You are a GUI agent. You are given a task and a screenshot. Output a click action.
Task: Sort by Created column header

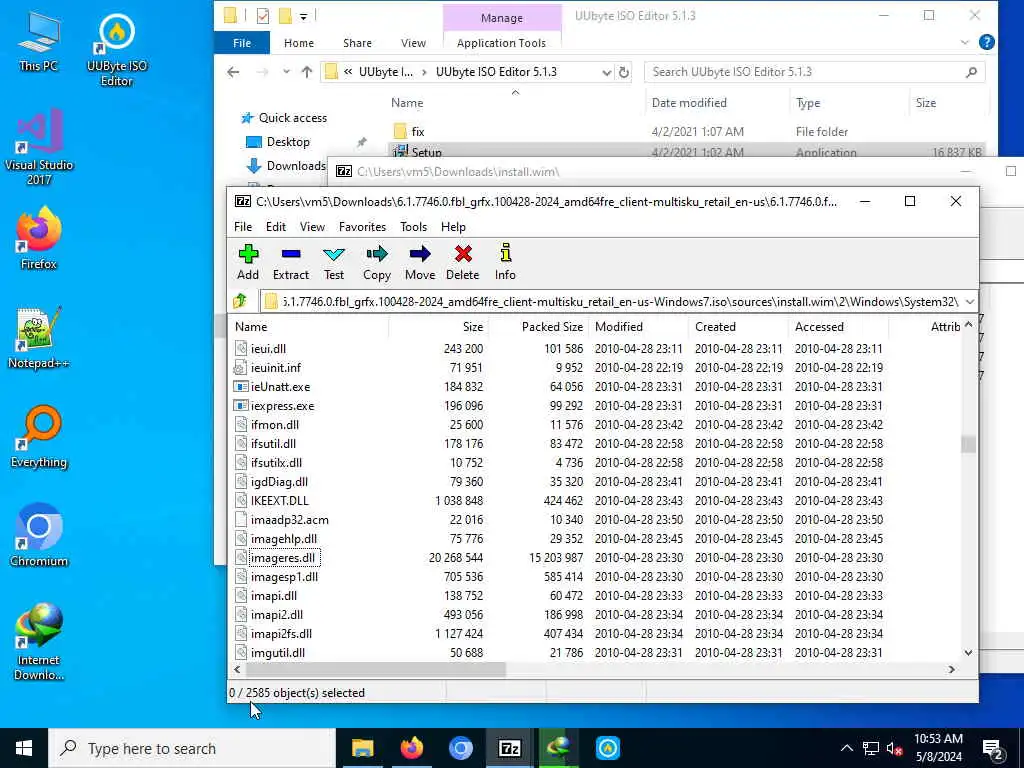coord(739,327)
